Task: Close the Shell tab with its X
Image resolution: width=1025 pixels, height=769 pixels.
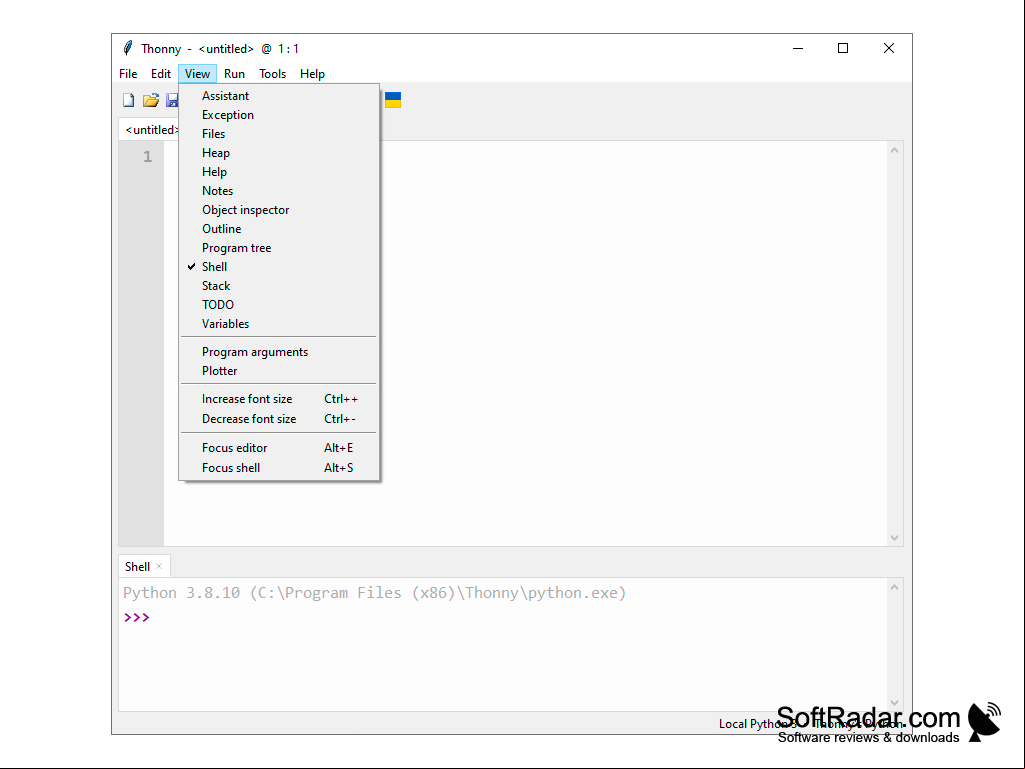Action: [x=159, y=566]
